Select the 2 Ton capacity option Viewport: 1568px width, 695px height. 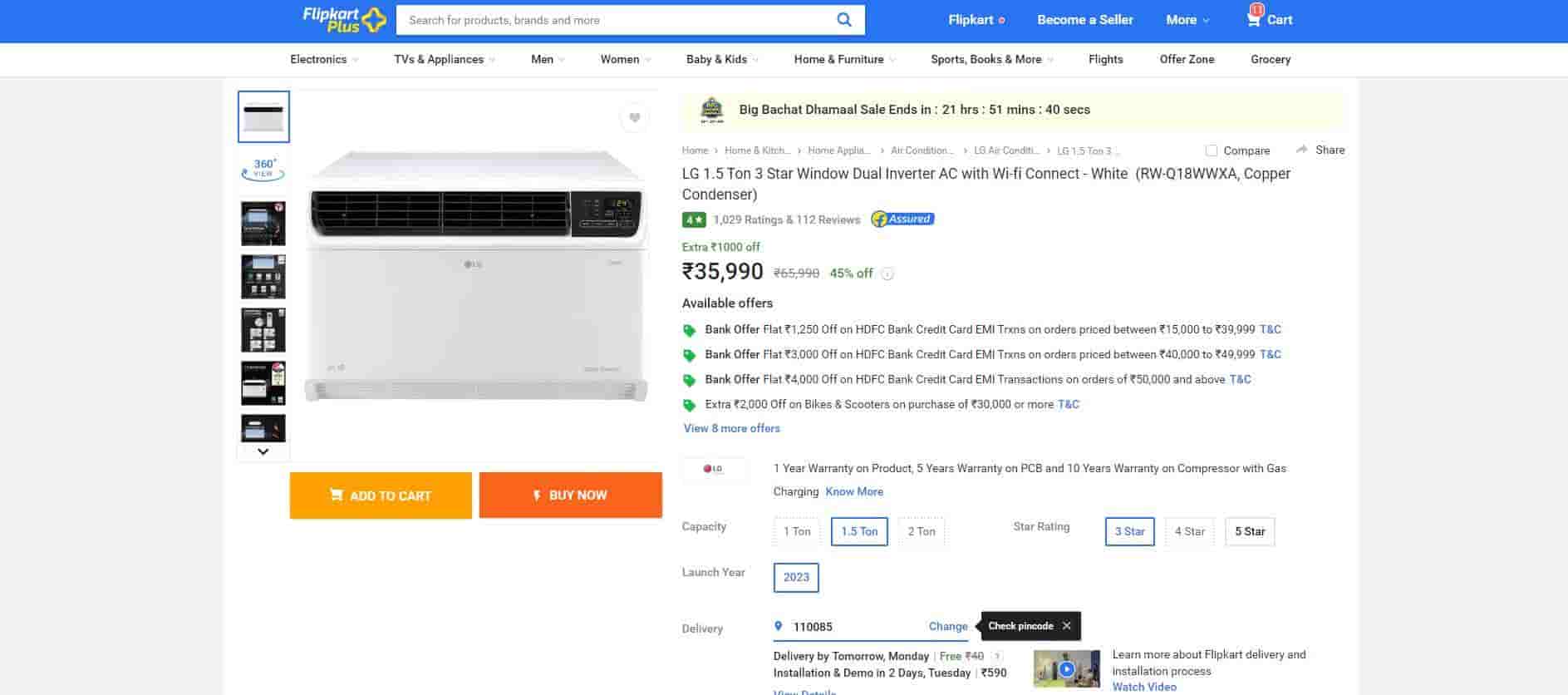coord(921,532)
